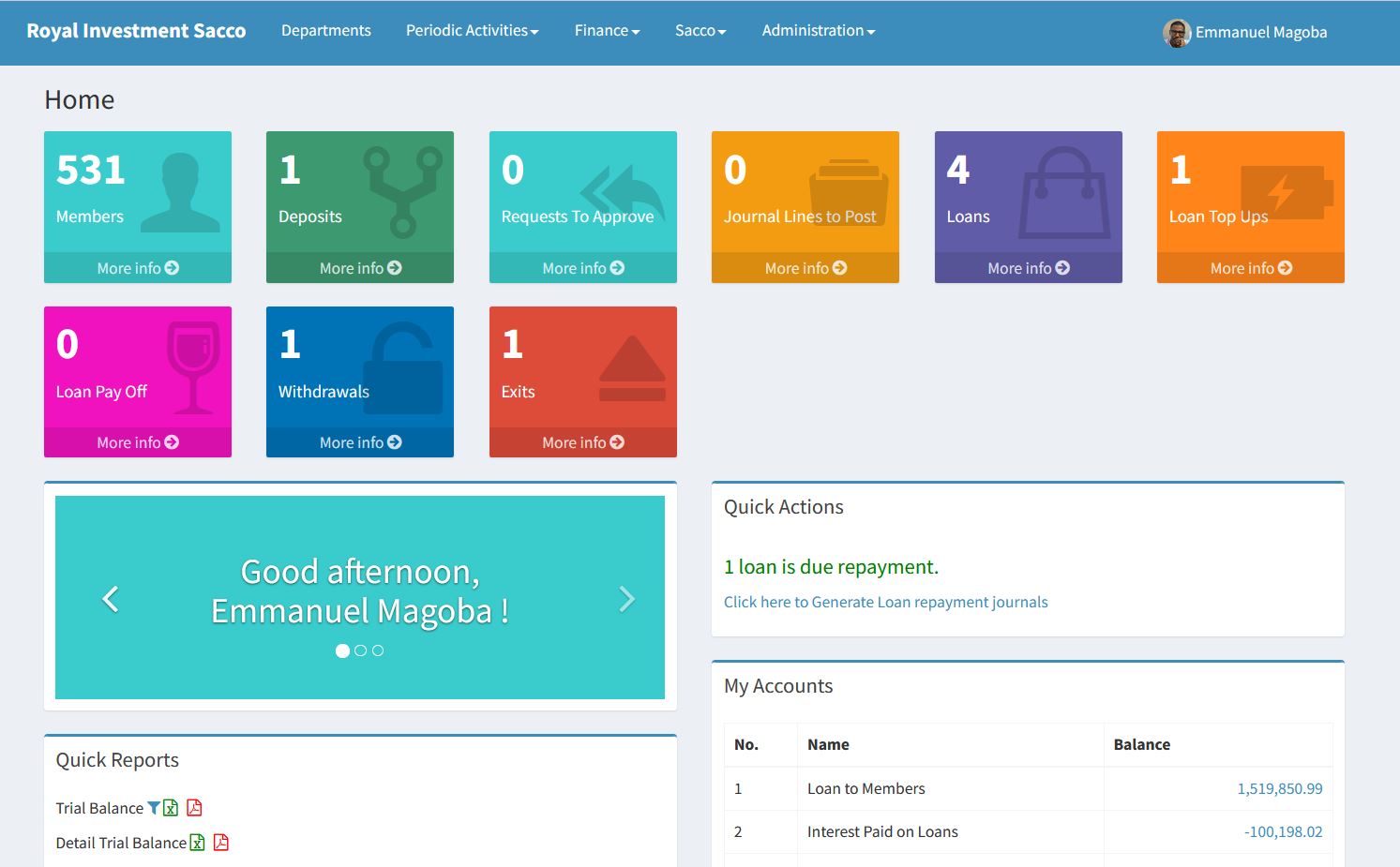Download Detail Trial Balance PDF
This screenshot has height=867, width=1400.
click(x=220, y=843)
